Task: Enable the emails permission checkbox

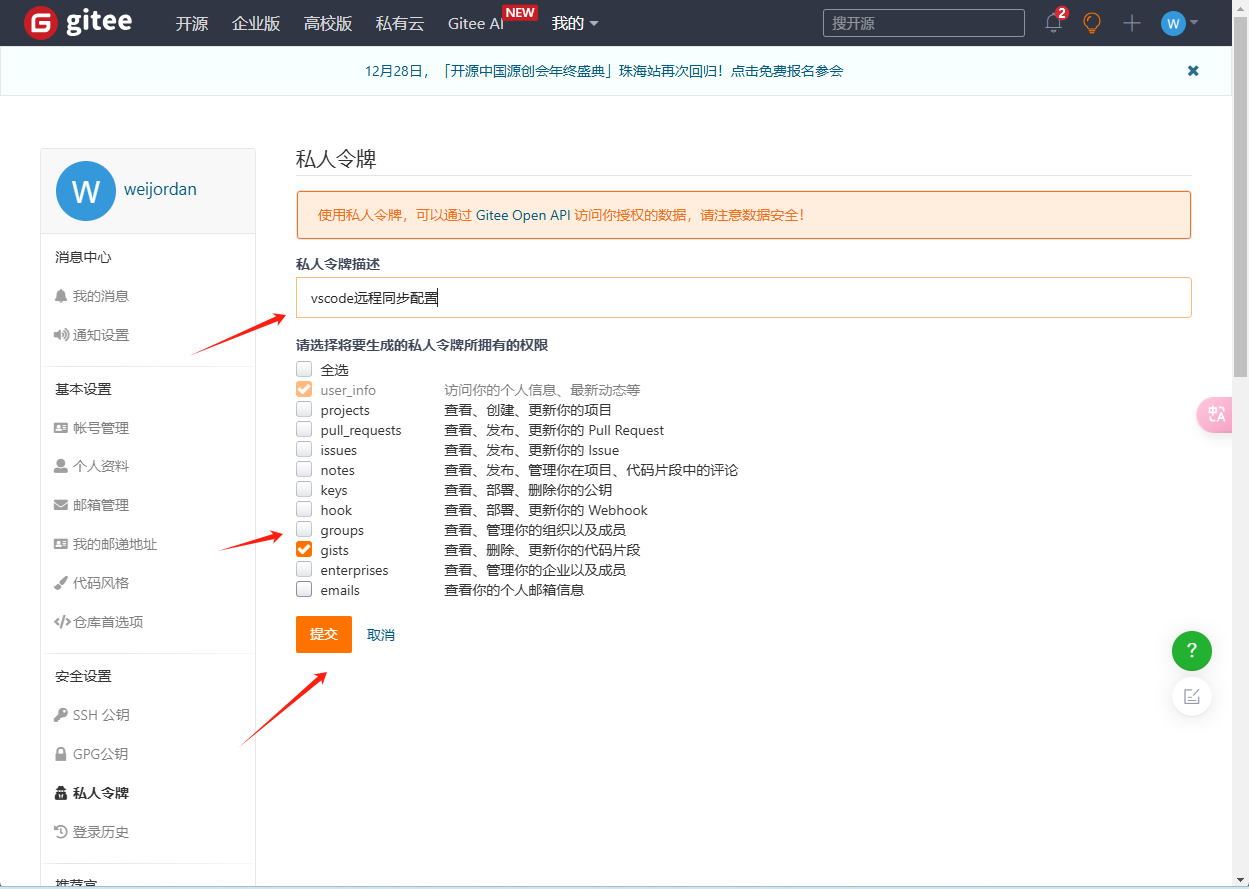Action: pyautogui.click(x=304, y=589)
